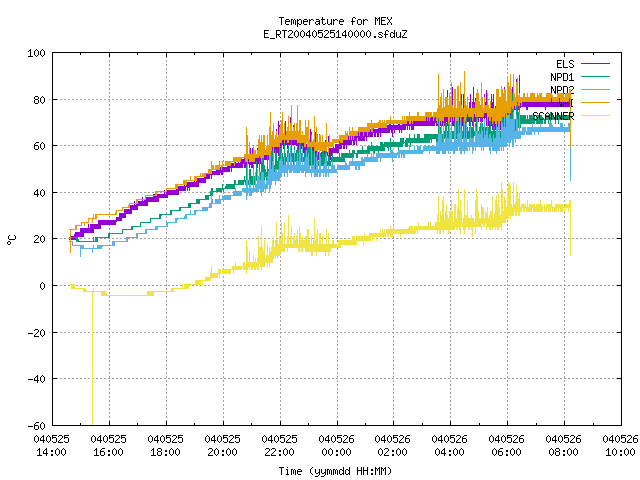This screenshot has width=640, height=480.
Task: Click the y-axis value -20
Action: (x=36, y=333)
